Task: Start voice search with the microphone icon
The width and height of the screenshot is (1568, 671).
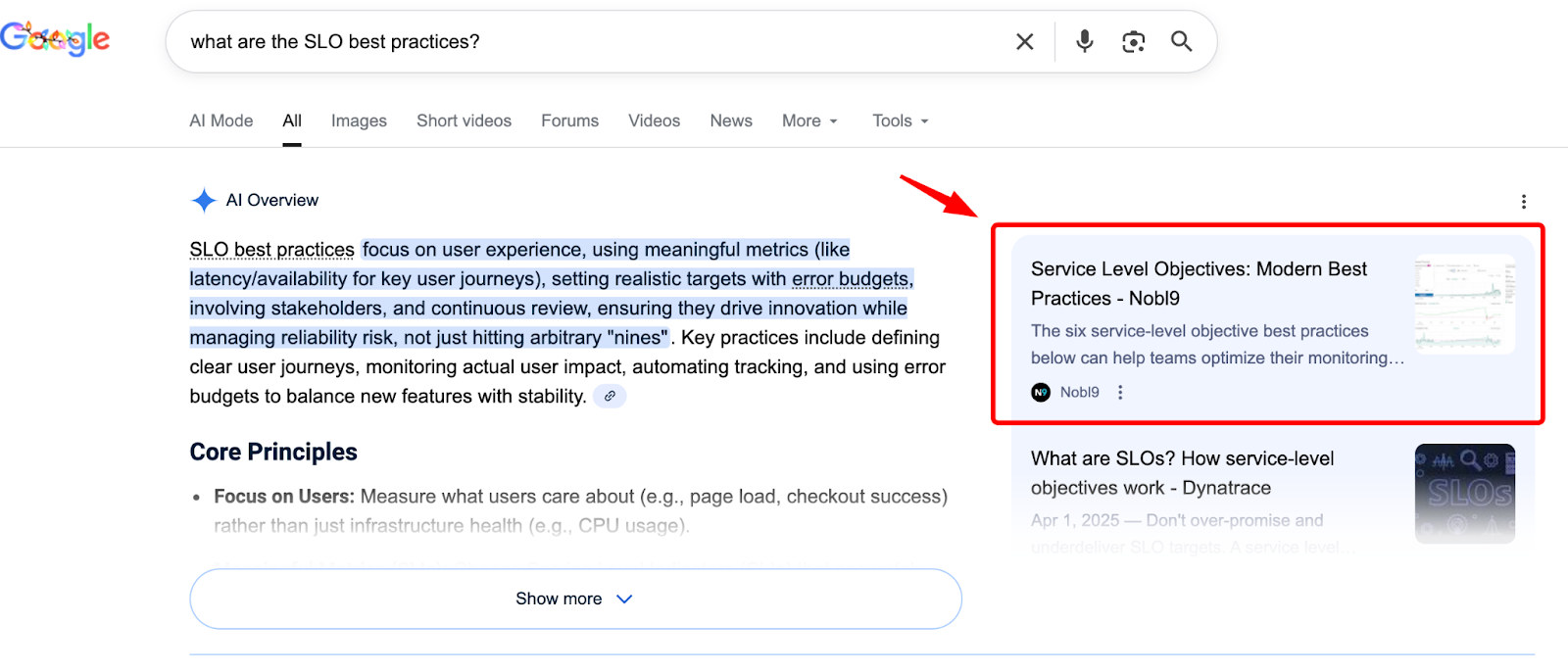Action: point(1085,41)
